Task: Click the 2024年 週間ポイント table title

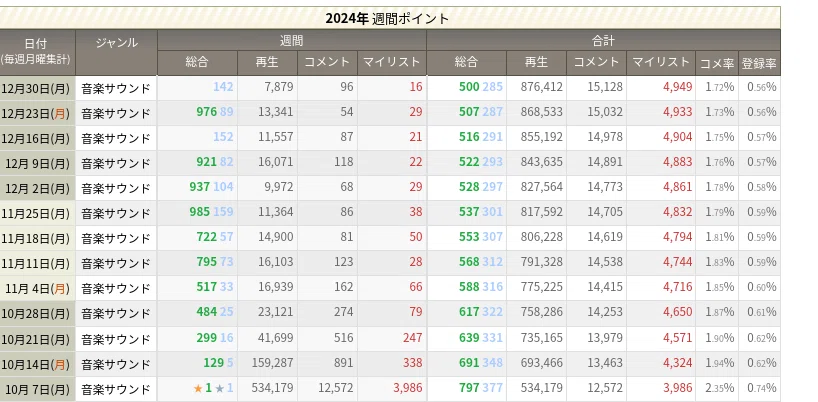Action: [x=387, y=19]
